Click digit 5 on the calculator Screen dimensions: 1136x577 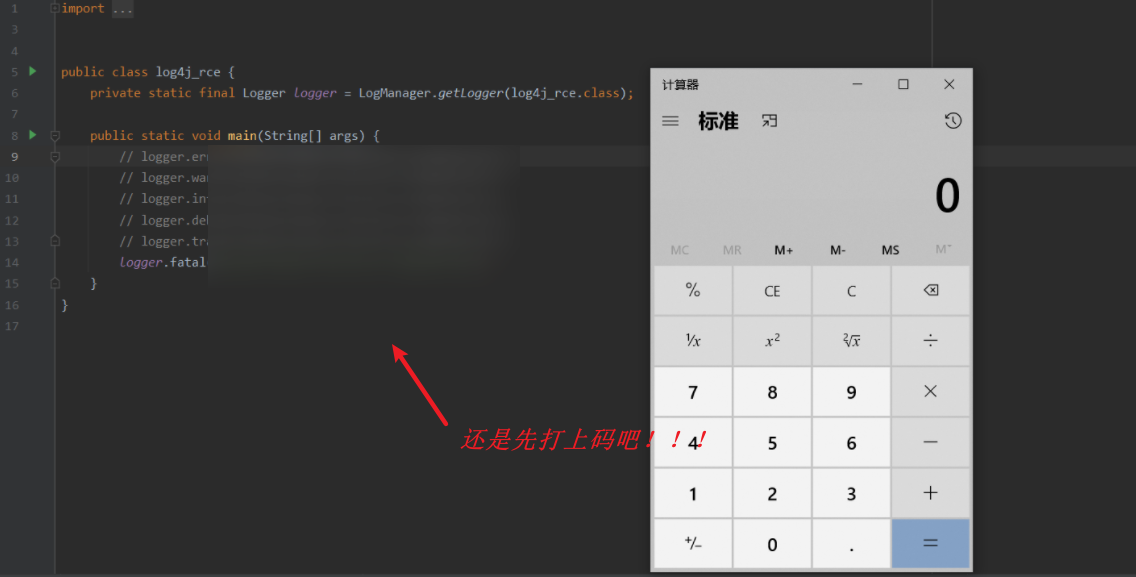772,442
